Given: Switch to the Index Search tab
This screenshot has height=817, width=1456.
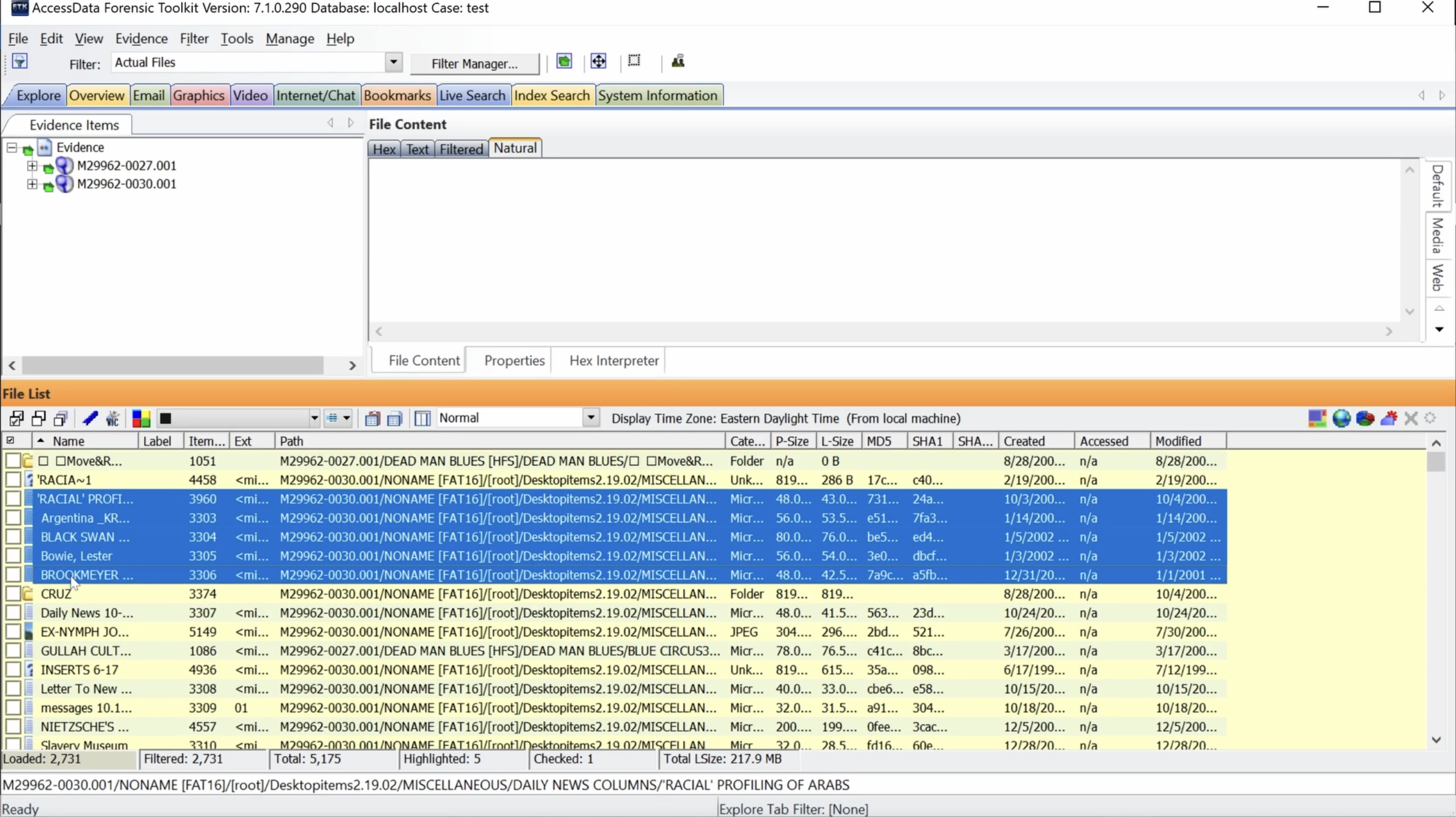Looking at the screenshot, I should coord(552,95).
